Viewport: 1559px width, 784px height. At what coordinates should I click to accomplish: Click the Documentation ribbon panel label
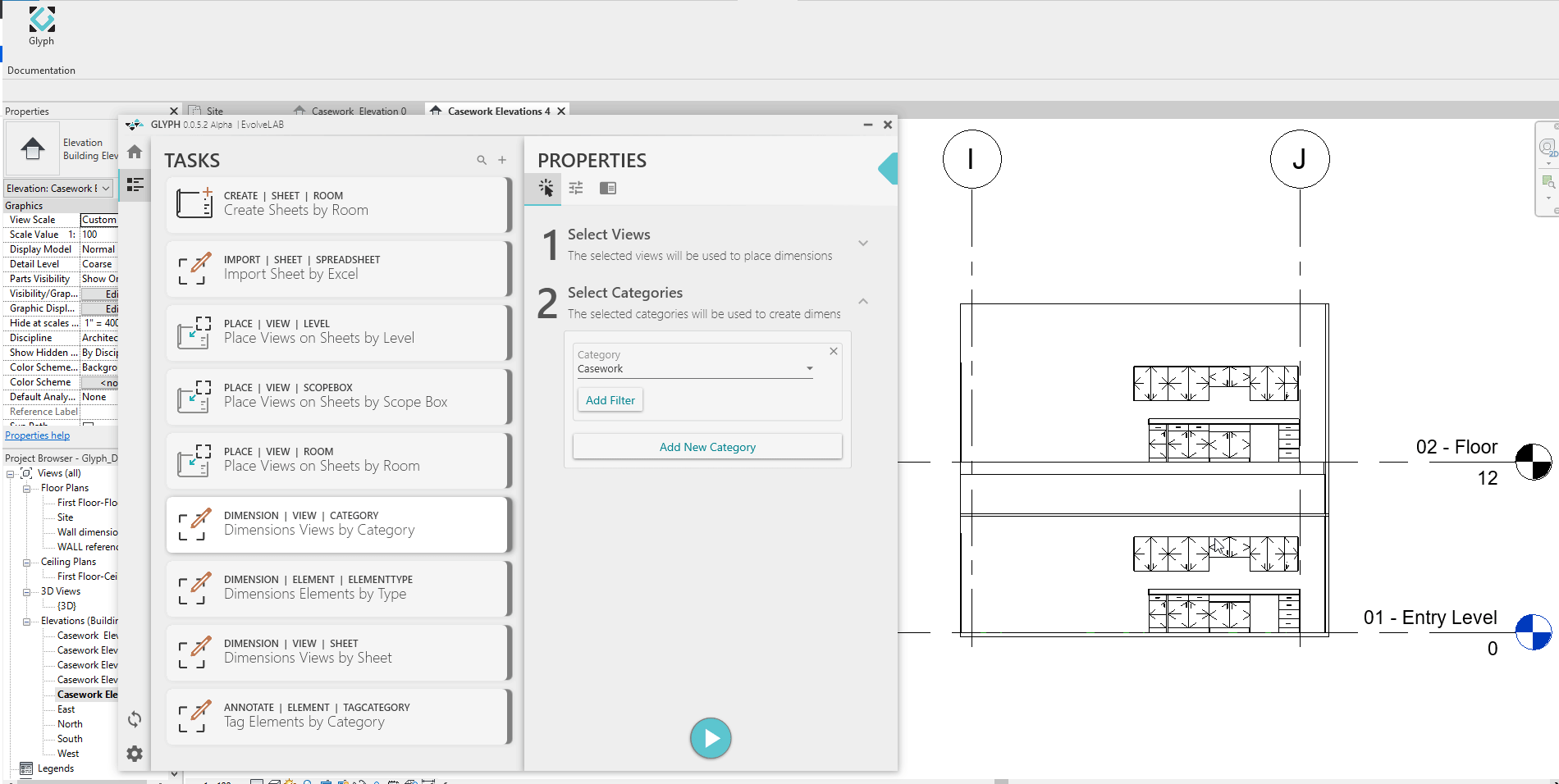41,71
